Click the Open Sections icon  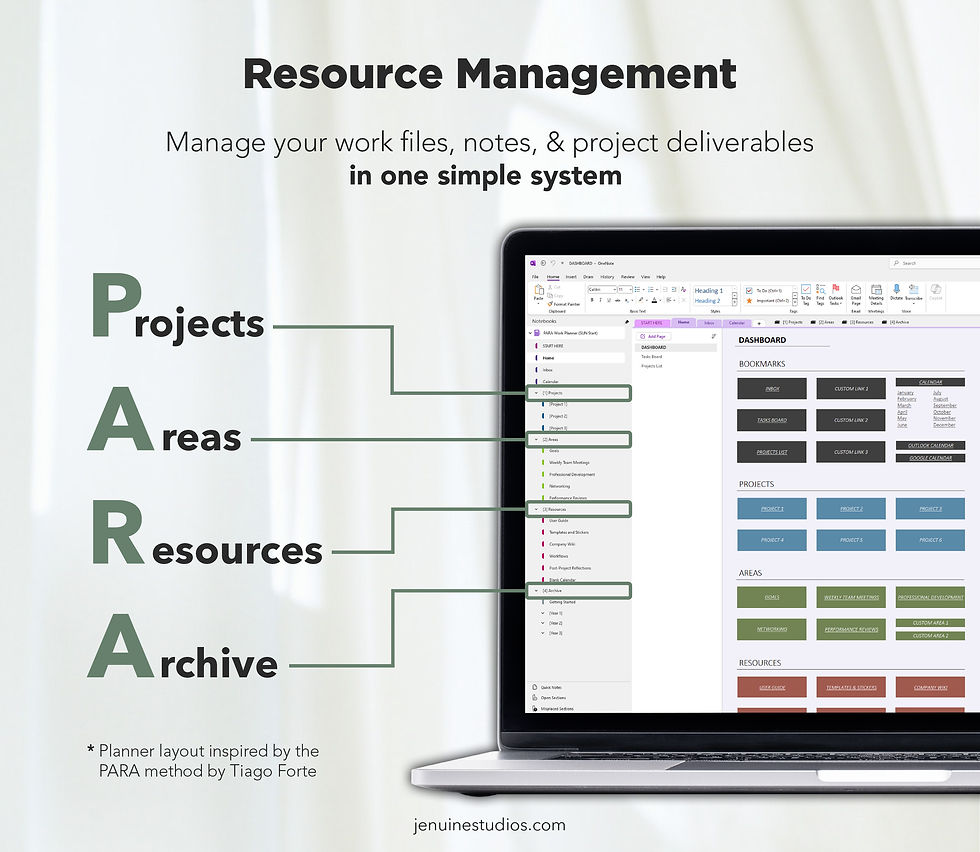(x=534, y=698)
